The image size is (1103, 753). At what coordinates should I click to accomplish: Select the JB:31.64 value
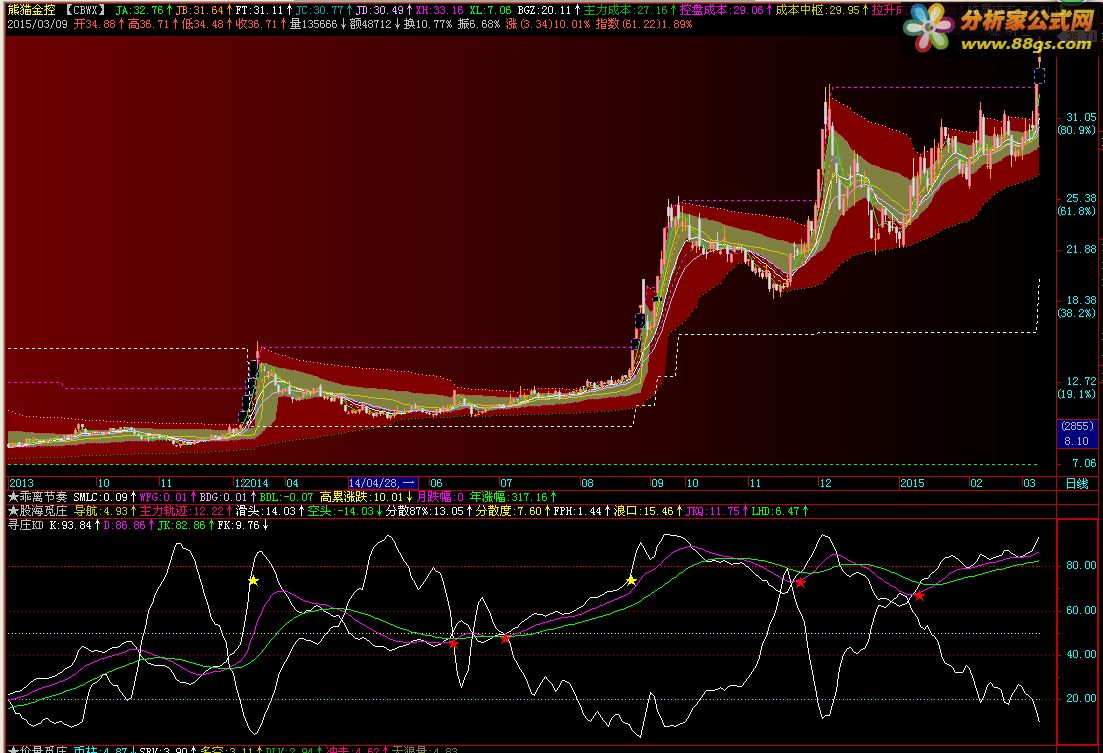click(198, 10)
